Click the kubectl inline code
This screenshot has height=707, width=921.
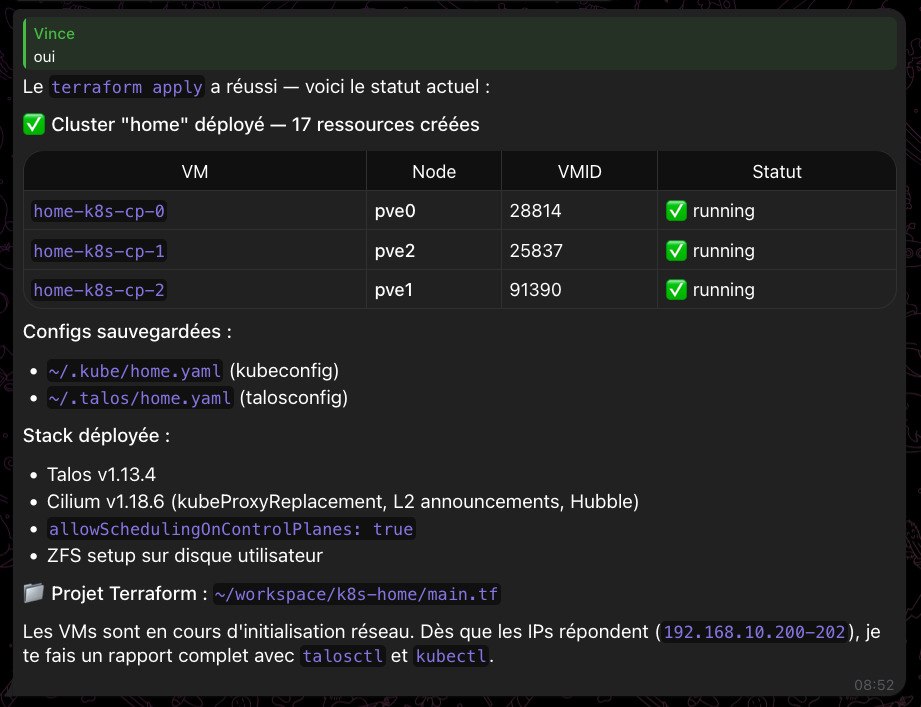tap(451, 656)
